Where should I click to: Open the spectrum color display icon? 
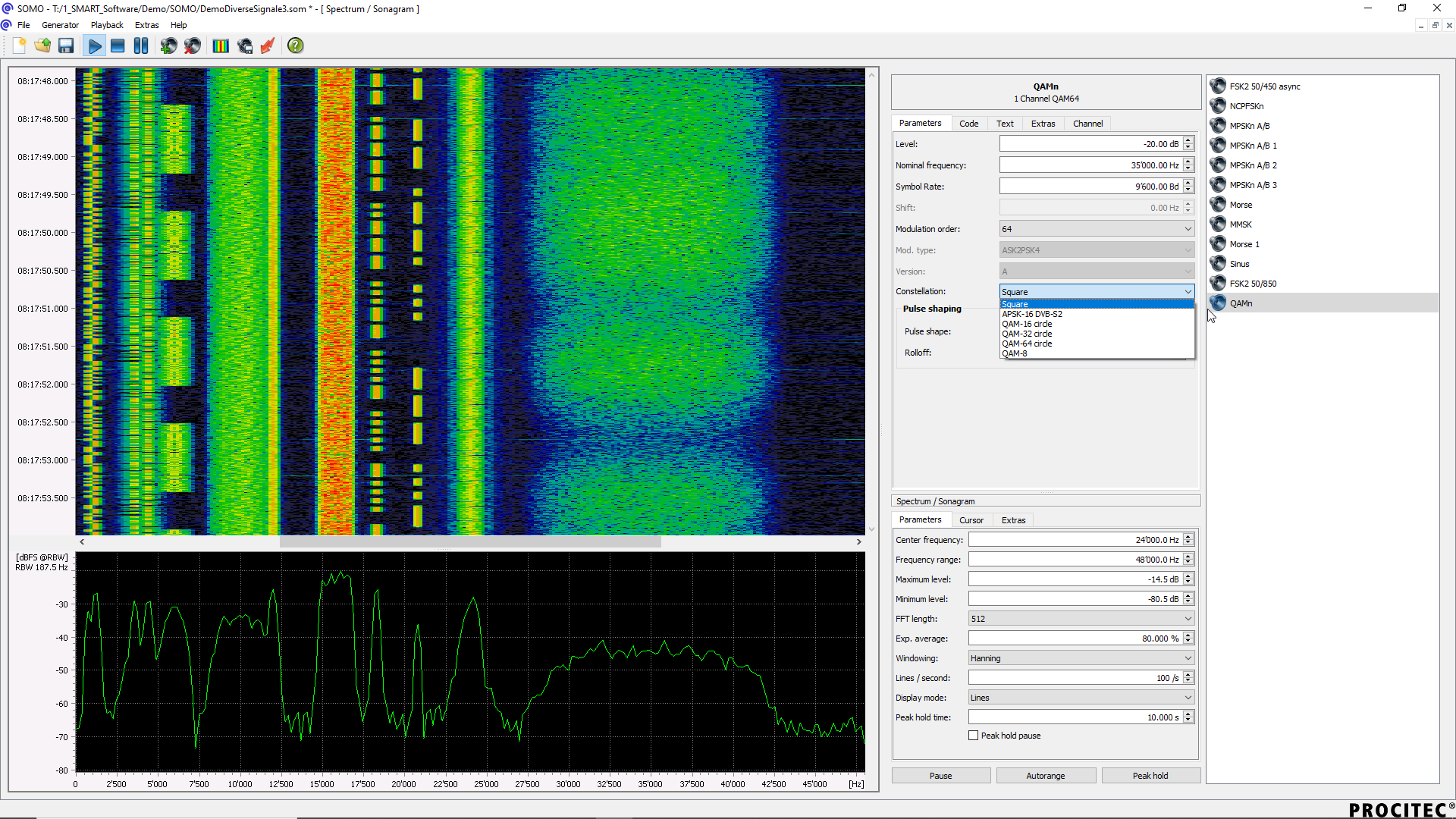pos(221,46)
